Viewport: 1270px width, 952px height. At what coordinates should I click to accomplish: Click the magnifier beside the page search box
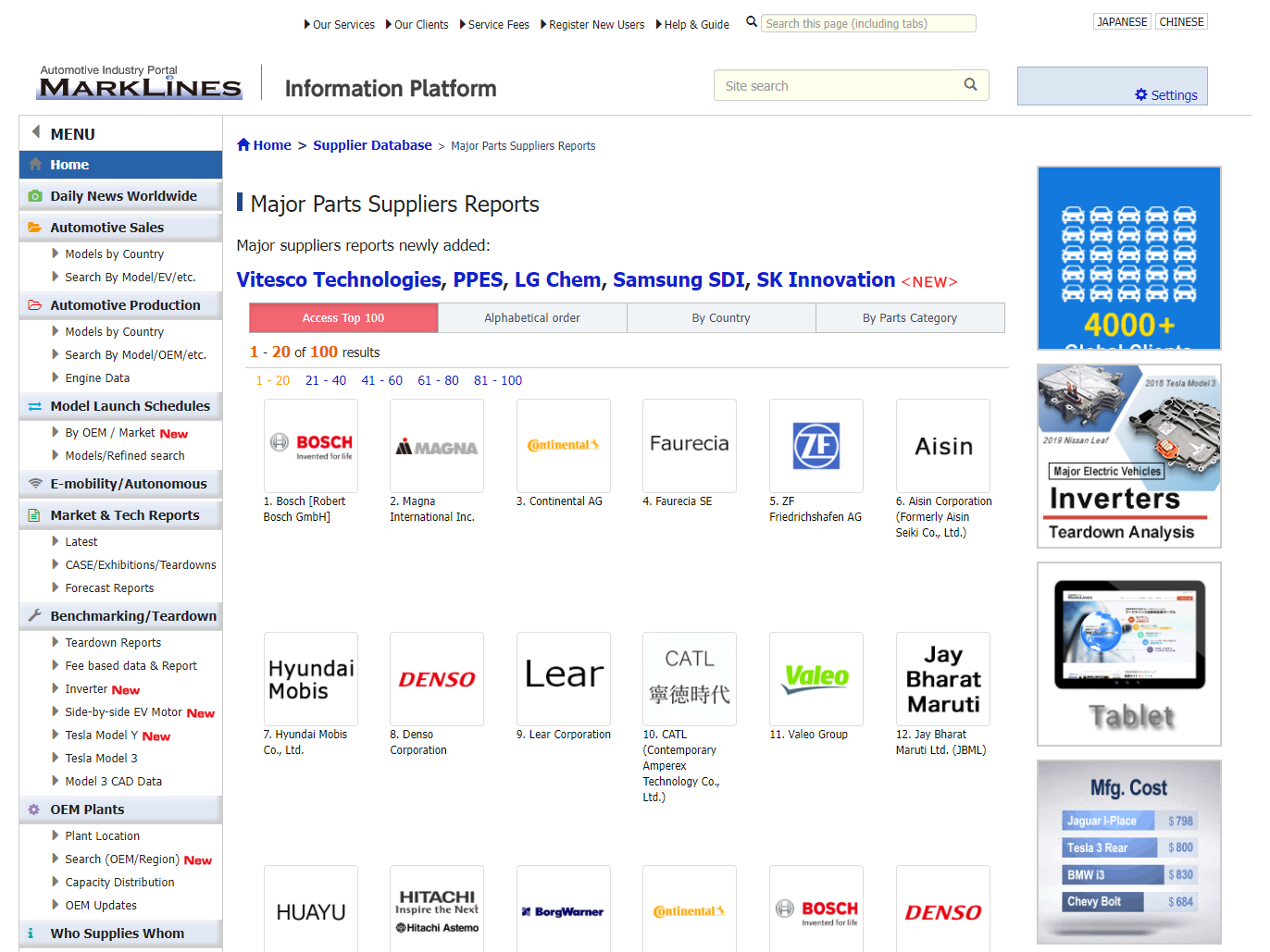click(x=752, y=22)
